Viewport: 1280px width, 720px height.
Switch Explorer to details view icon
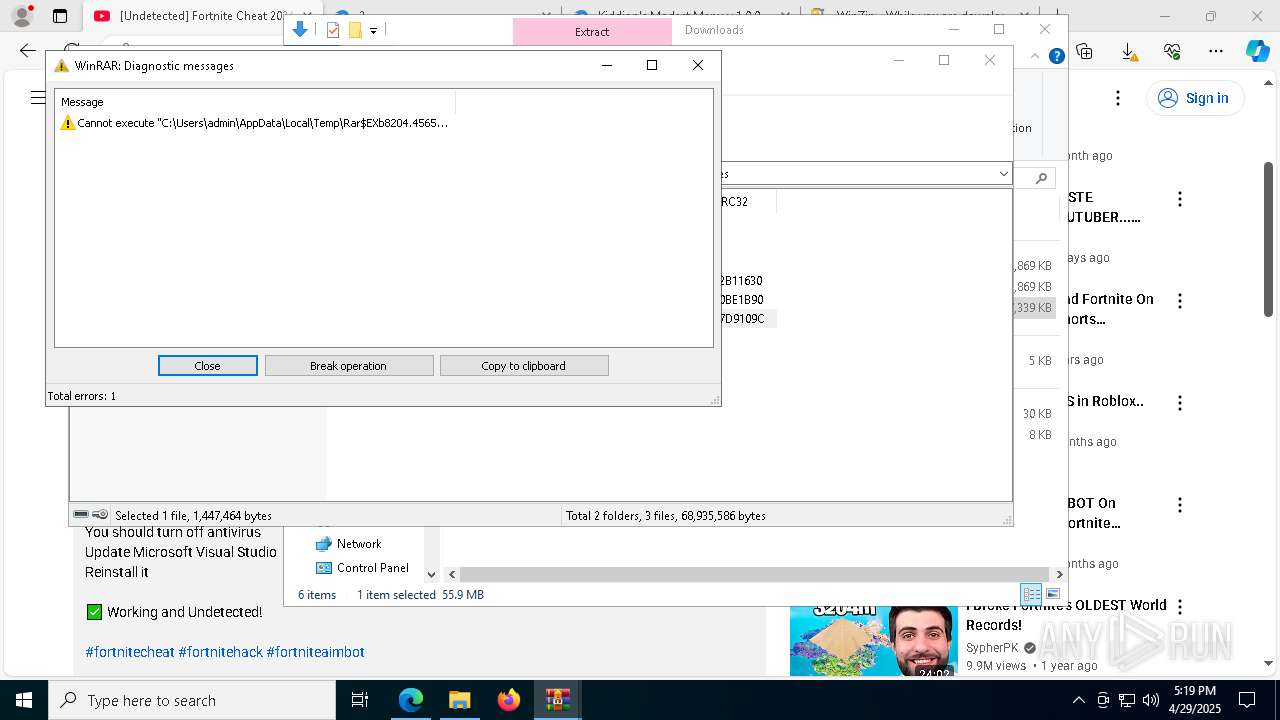[x=1031, y=594]
